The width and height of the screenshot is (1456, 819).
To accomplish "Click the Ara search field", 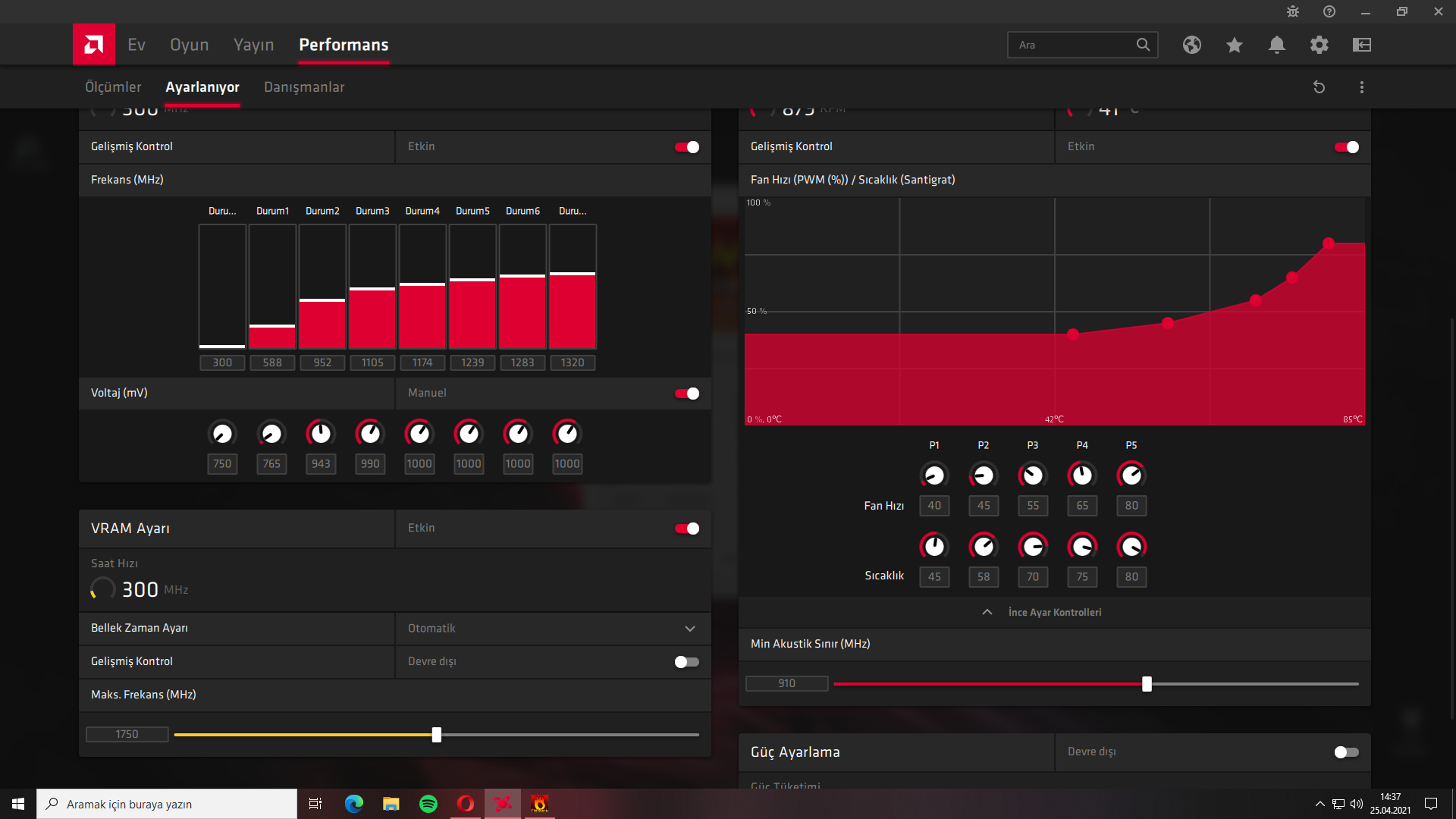I will point(1069,45).
